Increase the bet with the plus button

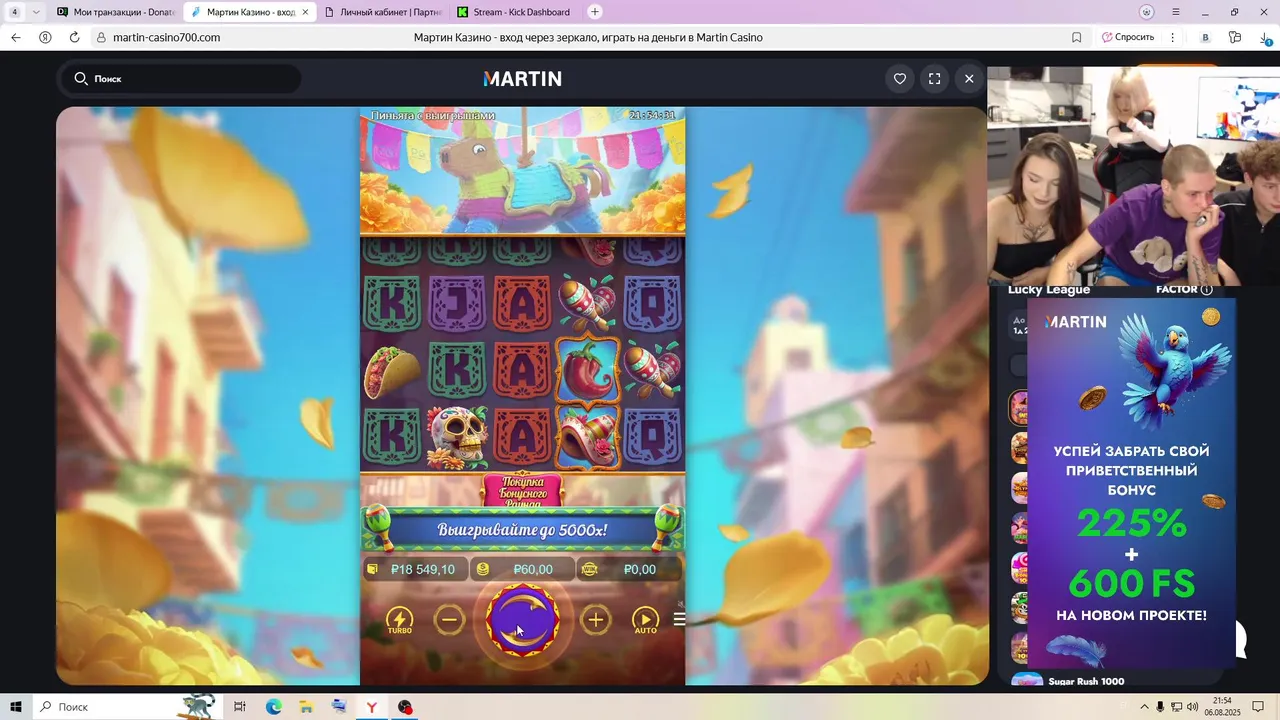(595, 620)
